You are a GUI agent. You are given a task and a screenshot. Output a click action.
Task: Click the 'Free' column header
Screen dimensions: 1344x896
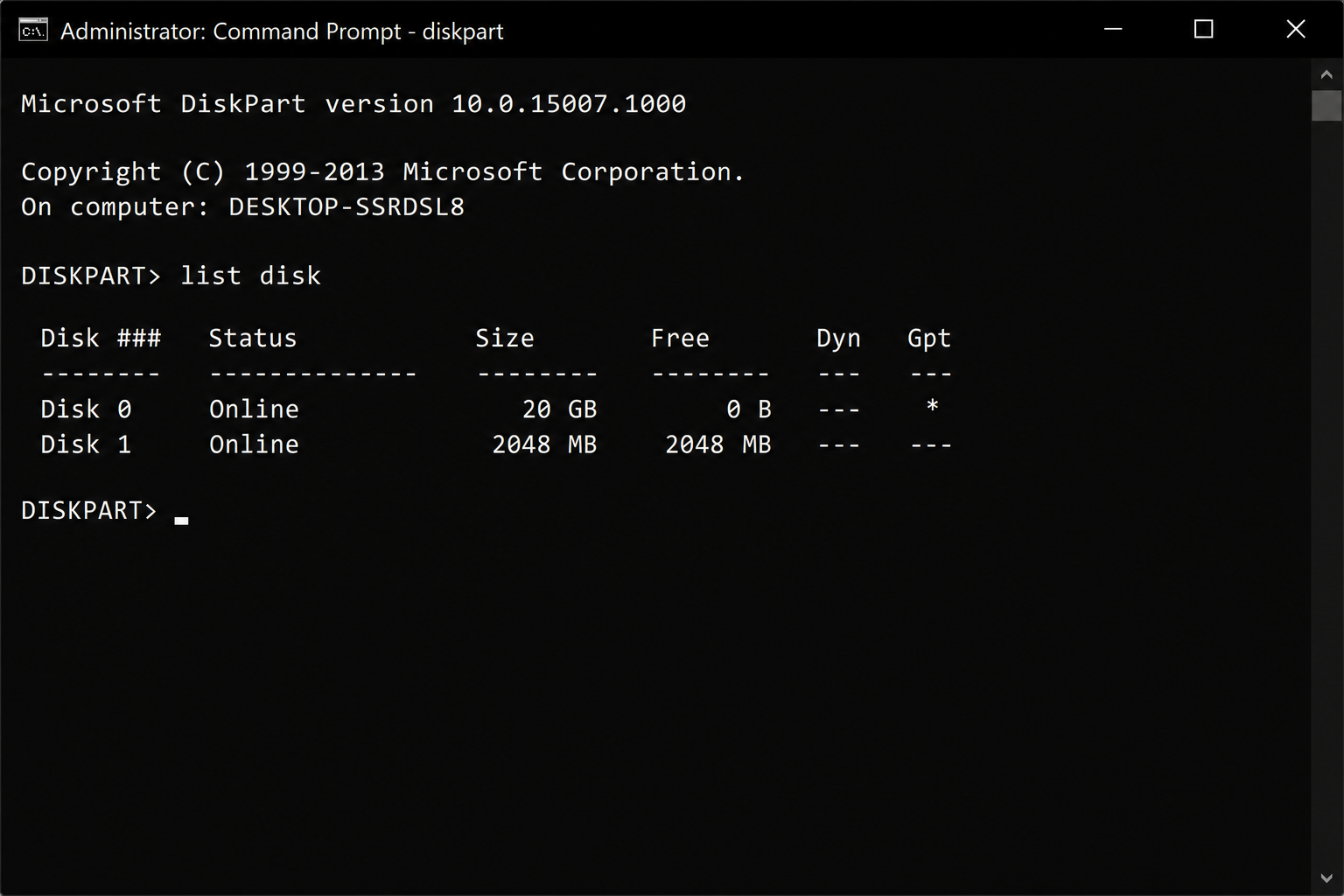[x=680, y=338]
